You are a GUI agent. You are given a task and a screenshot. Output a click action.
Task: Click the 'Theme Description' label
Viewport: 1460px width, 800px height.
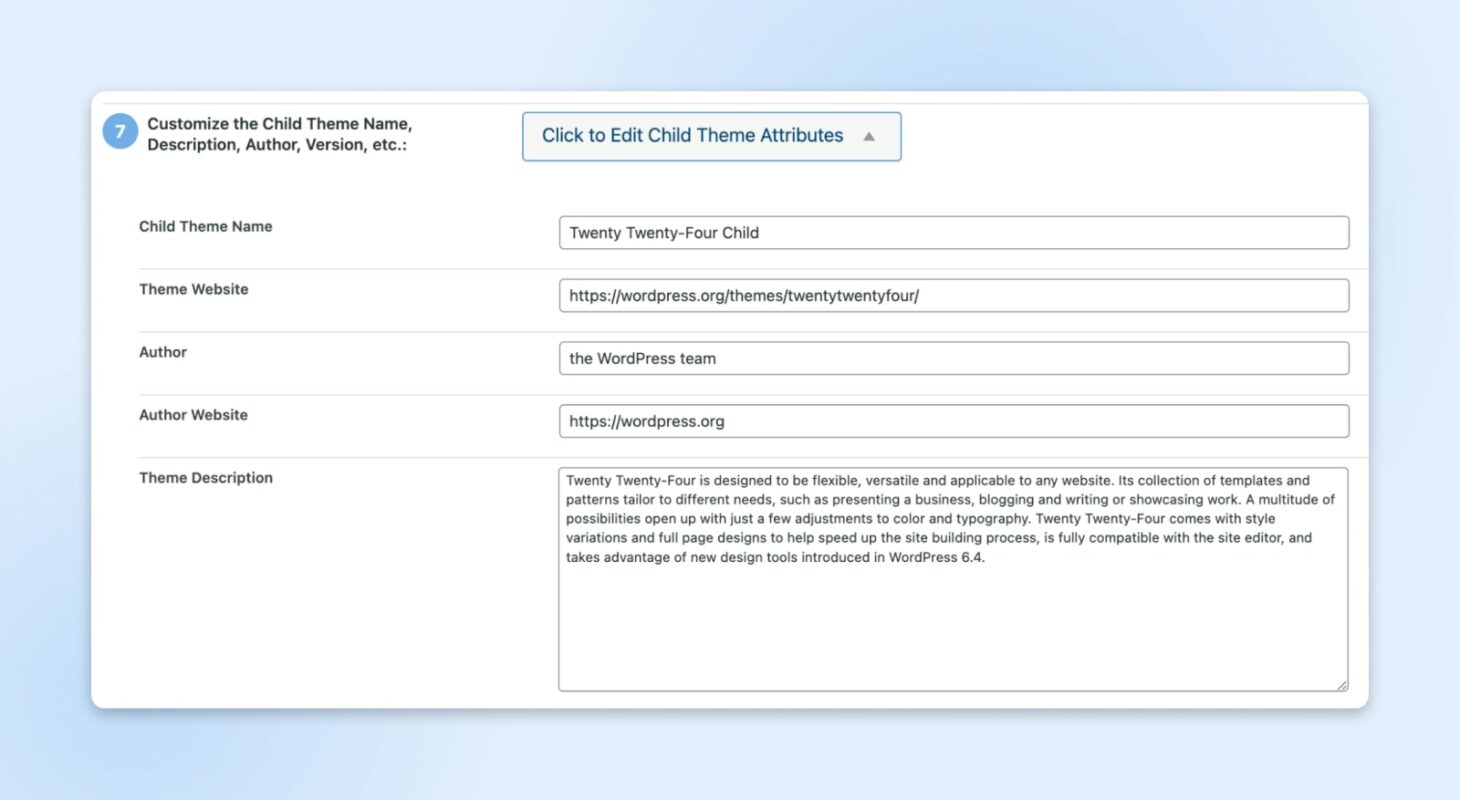[206, 477]
